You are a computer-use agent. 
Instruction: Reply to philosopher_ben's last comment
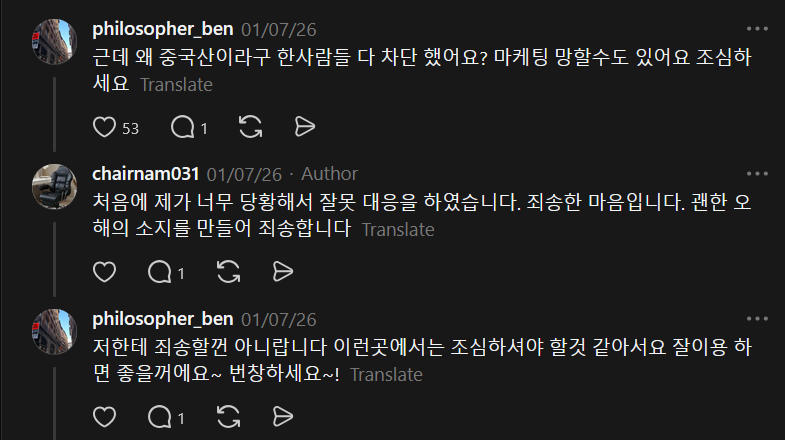point(159,417)
